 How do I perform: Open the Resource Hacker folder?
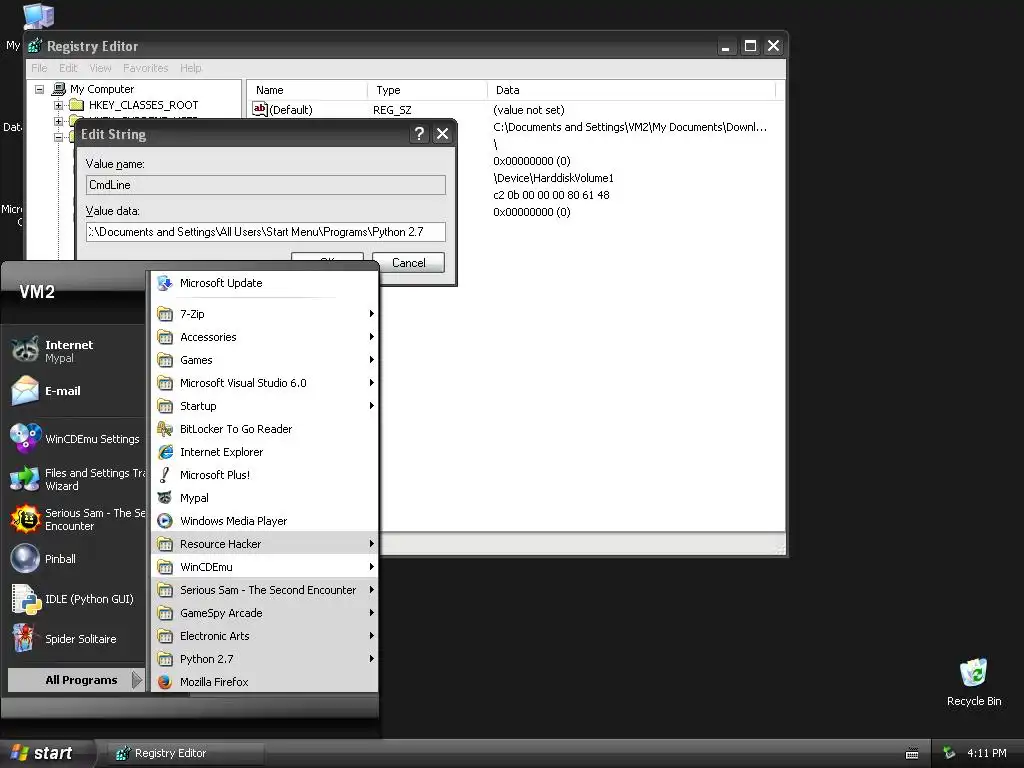click(x=264, y=544)
